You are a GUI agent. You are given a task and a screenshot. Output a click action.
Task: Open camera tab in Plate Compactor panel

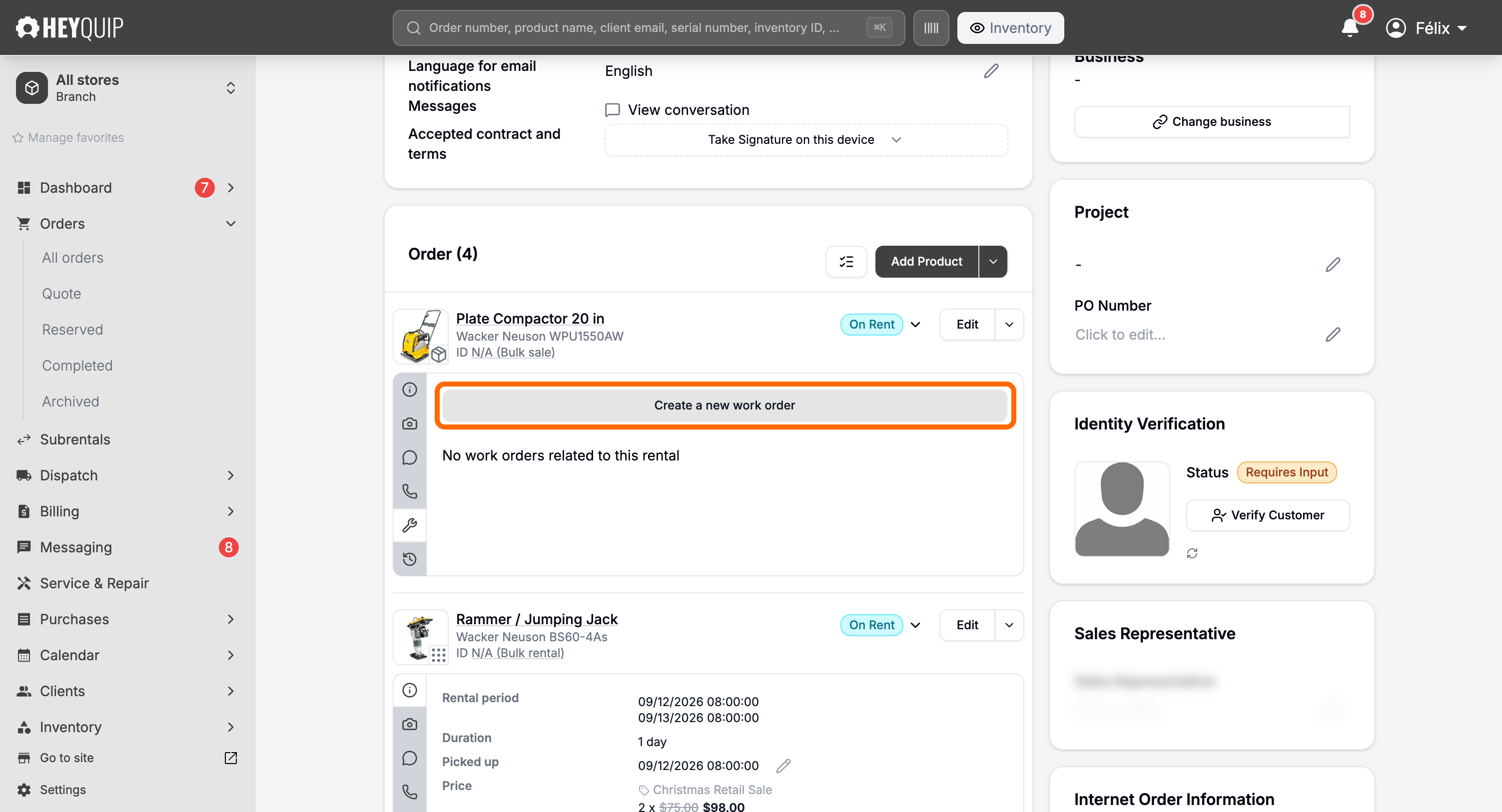(410, 424)
